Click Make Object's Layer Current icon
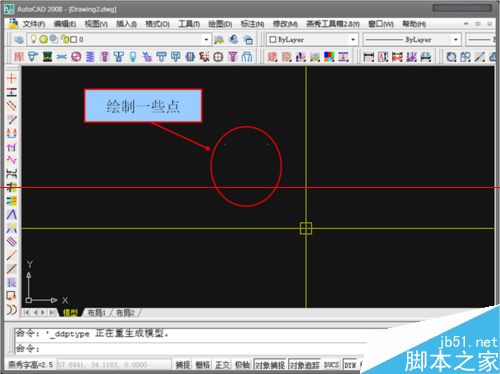Screen dimensions: 500x374 [219, 40]
